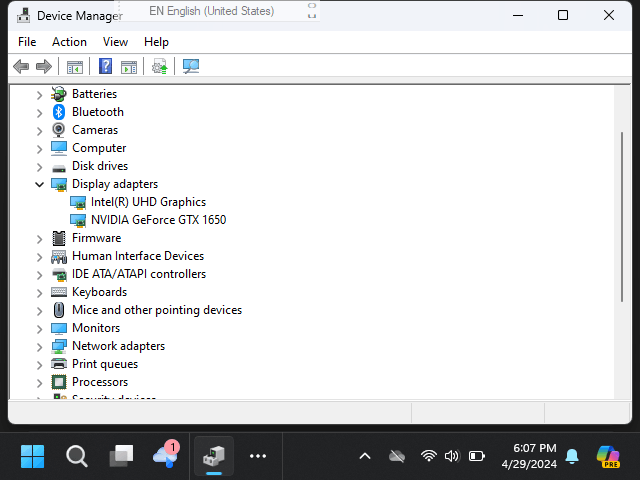Open the Windows Start menu
This screenshot has width=640, height=480.
tap(32, 456)
